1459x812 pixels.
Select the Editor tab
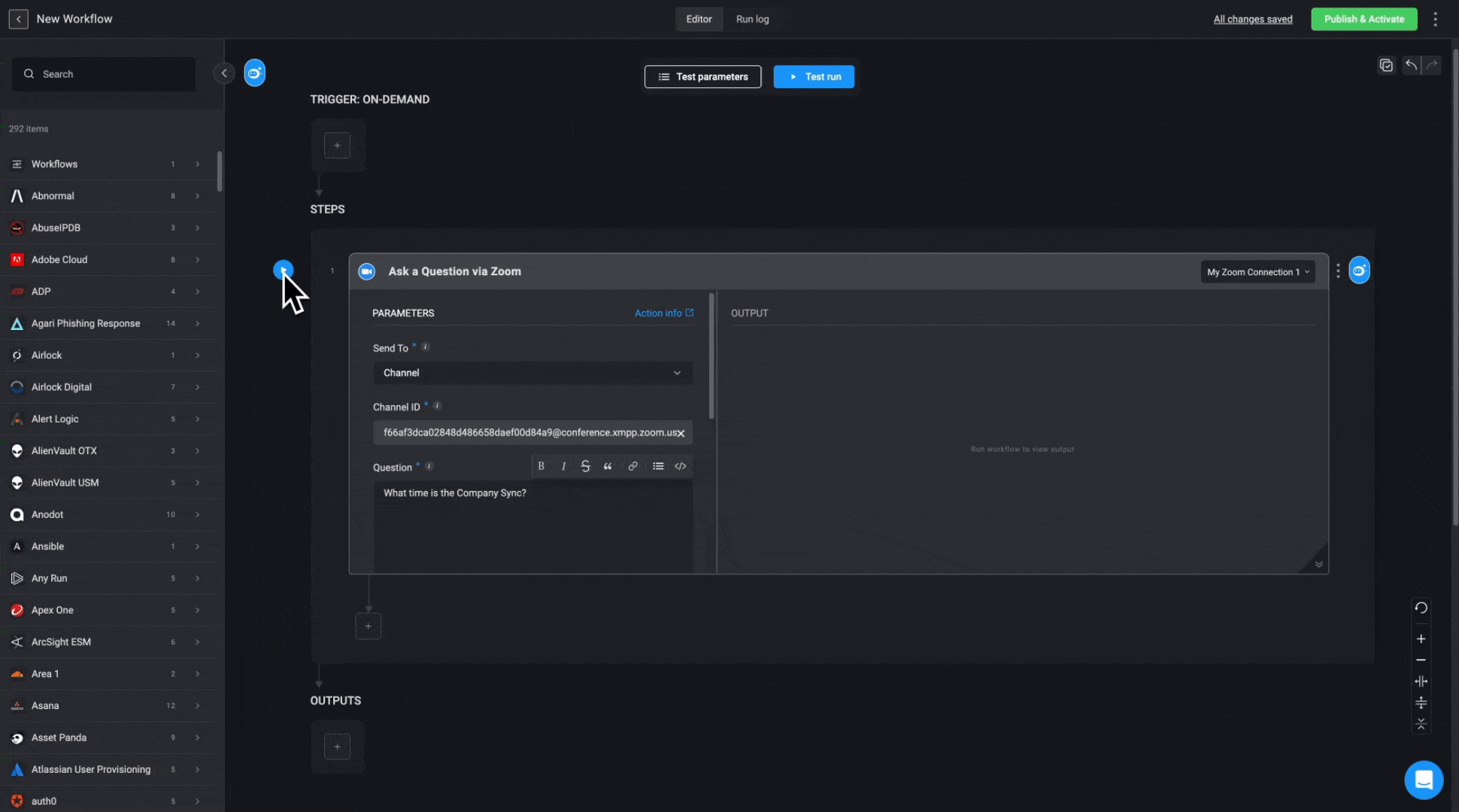click(699, 19)
